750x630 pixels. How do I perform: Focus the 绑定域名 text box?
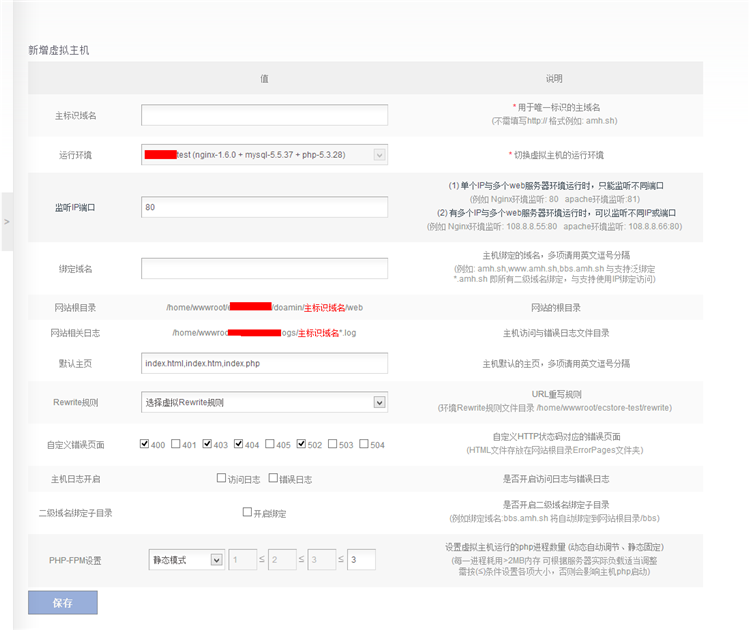(x=264, y=269)
